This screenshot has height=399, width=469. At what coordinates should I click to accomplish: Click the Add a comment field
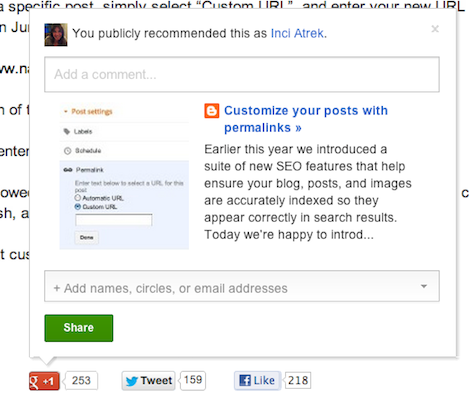coord(242,74)
